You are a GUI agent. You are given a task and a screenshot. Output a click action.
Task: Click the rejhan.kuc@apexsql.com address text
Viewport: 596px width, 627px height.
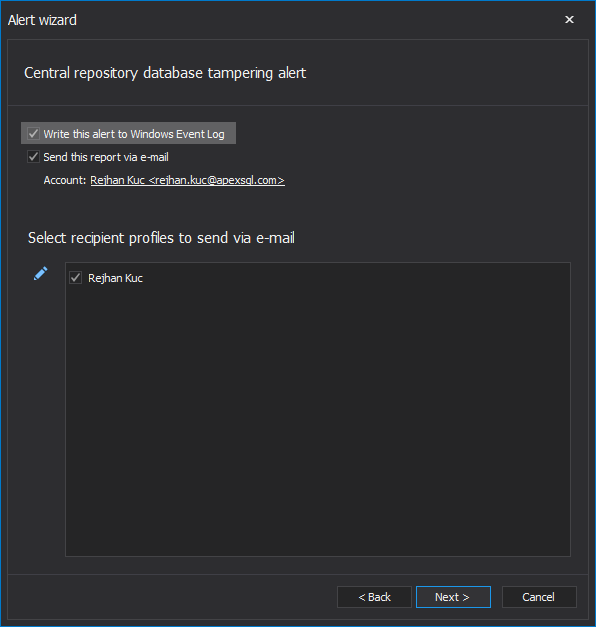(216, 180)
